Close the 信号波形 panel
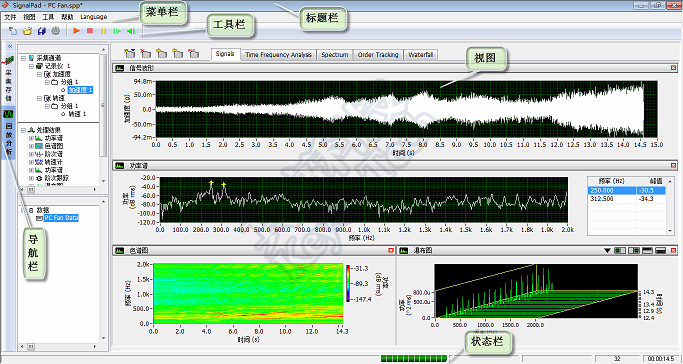This screenshot has width=683, height=364. coord(673,68)
